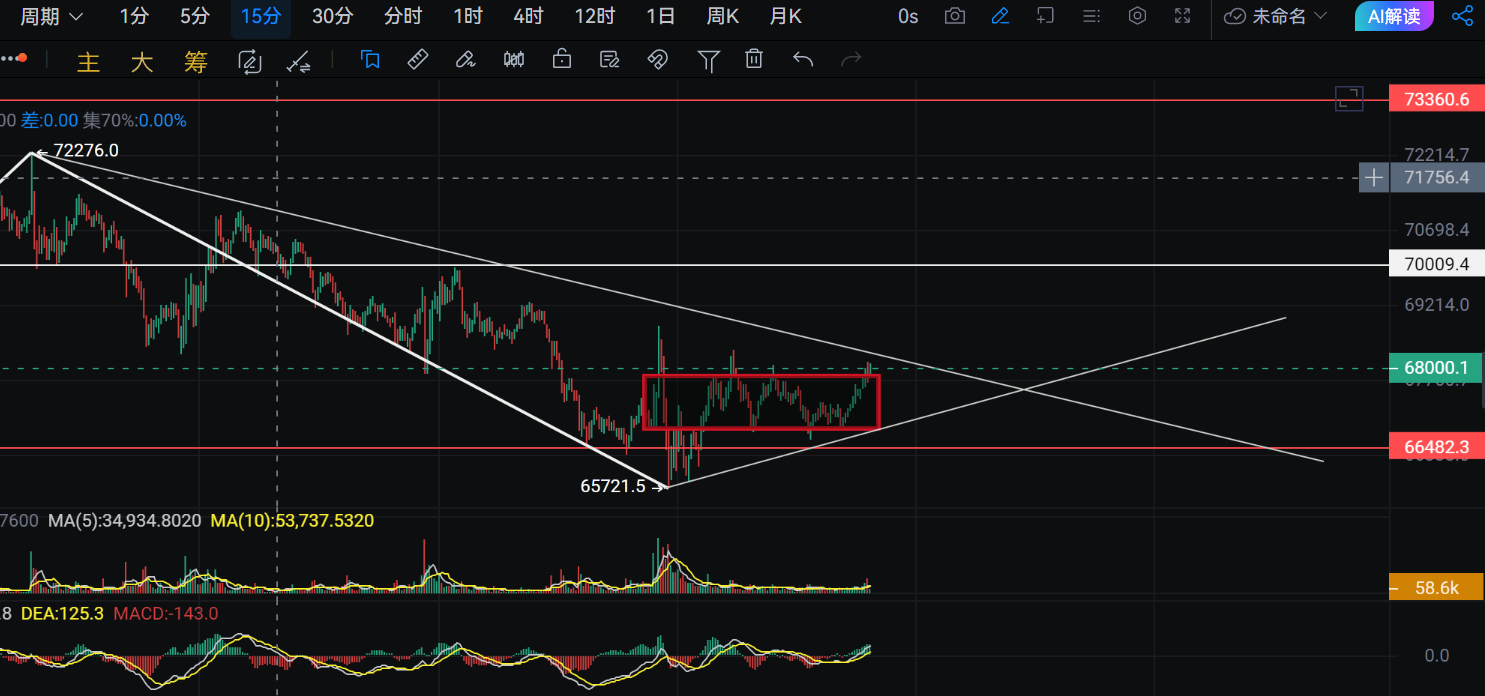Select the ruler measurement tool
This screenshot has width=1485, height=696.
418,60
